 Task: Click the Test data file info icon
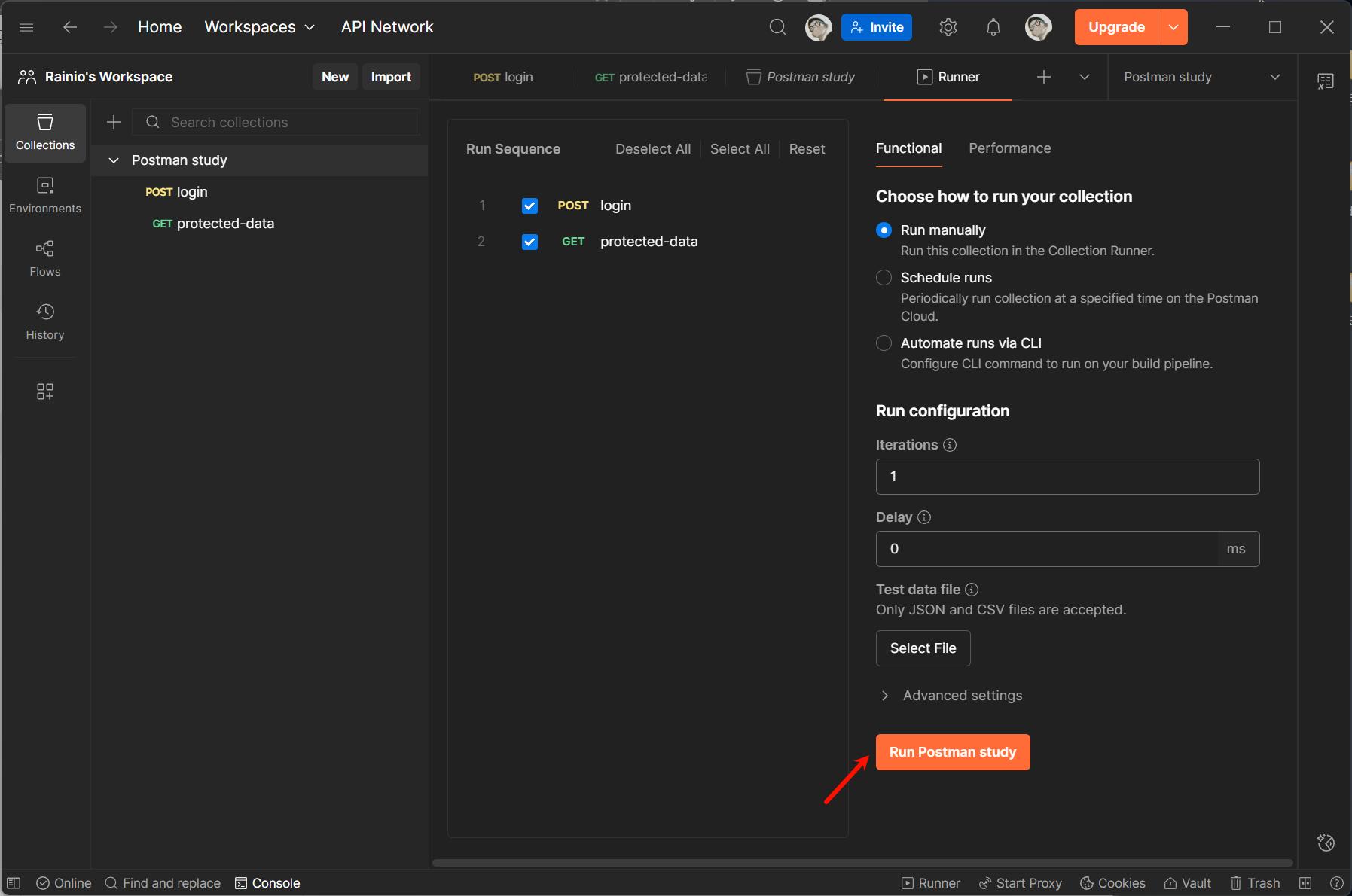pyautogui.click(x=972, y=590)
